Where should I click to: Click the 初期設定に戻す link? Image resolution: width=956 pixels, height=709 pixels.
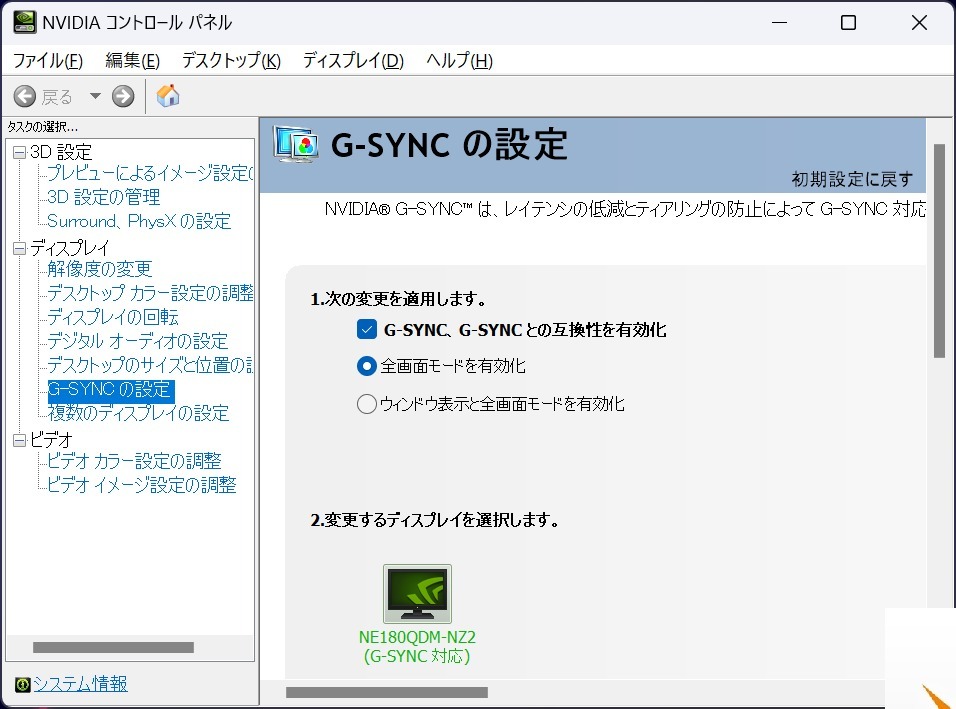(852, 179)
